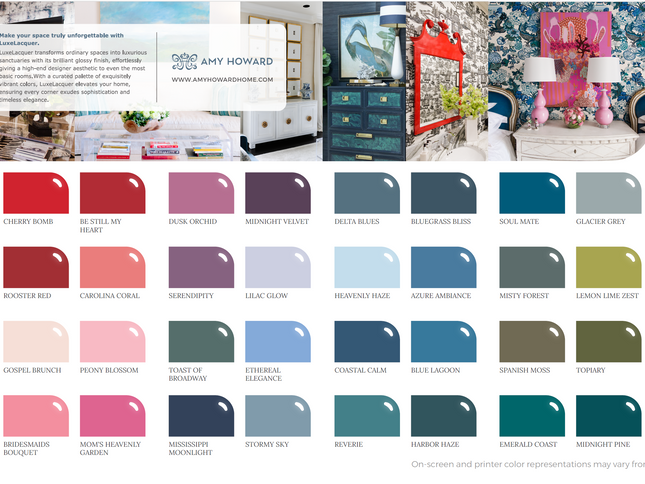
Task: Choose the Soul Mate teal swatch
Action: [x=532, y=193]
